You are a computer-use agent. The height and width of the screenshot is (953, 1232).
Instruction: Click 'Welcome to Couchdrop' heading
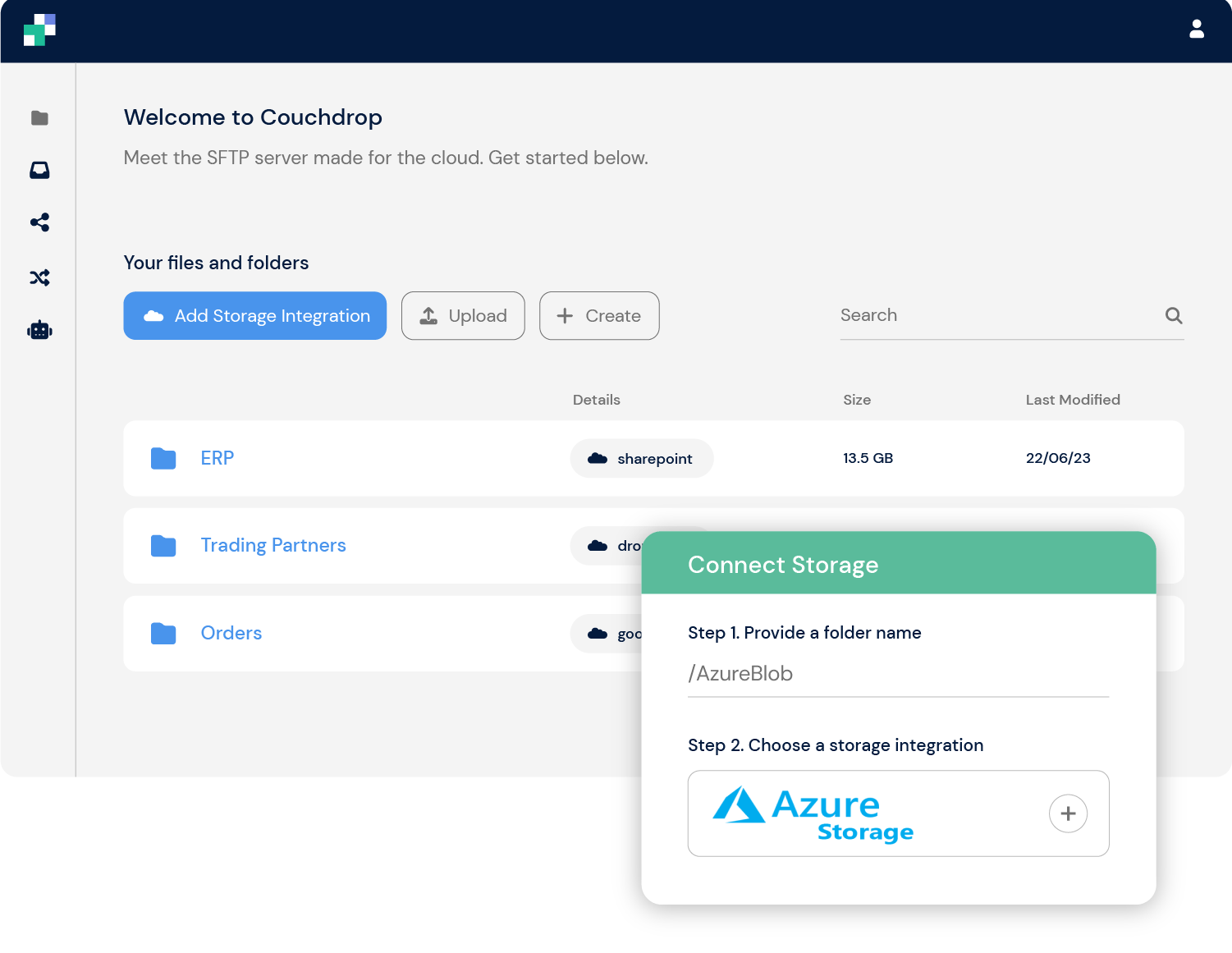(x=253, y=117)
